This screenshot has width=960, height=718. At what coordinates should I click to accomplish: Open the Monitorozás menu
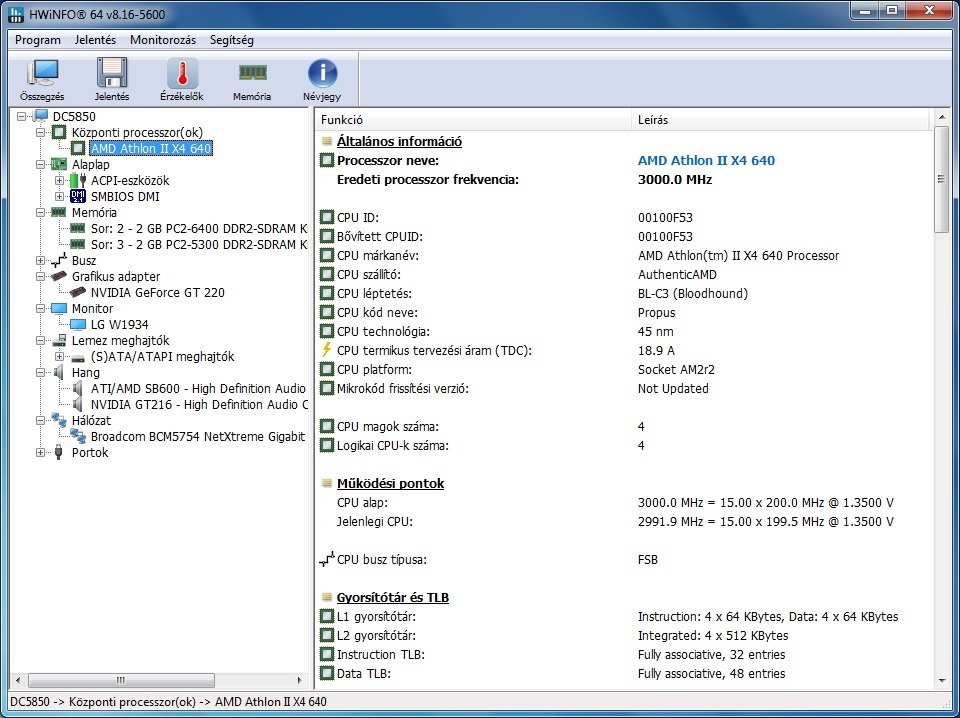tap(163, 40)
